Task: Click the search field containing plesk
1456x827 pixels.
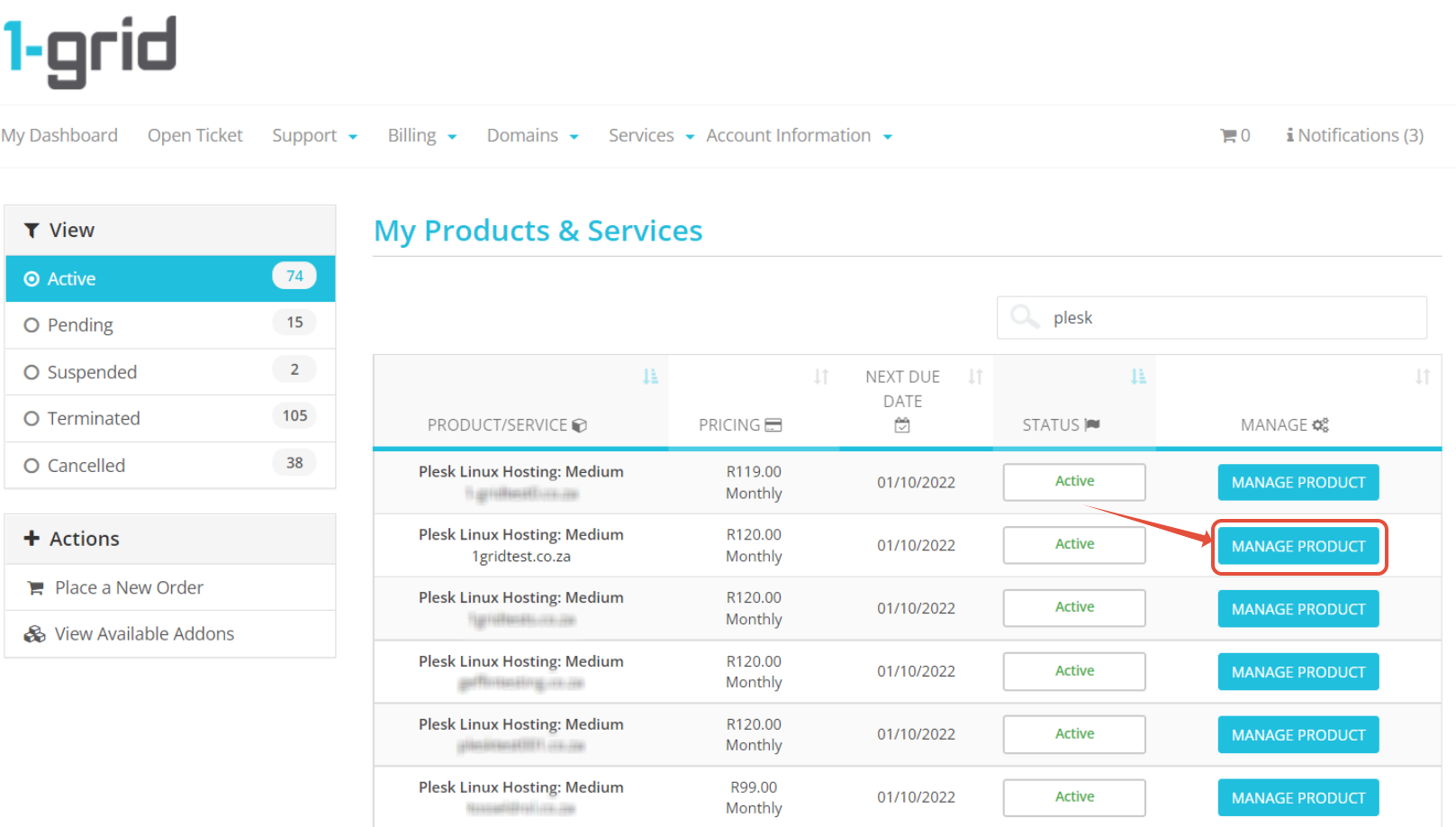Action: click(x=1212, y=318)
